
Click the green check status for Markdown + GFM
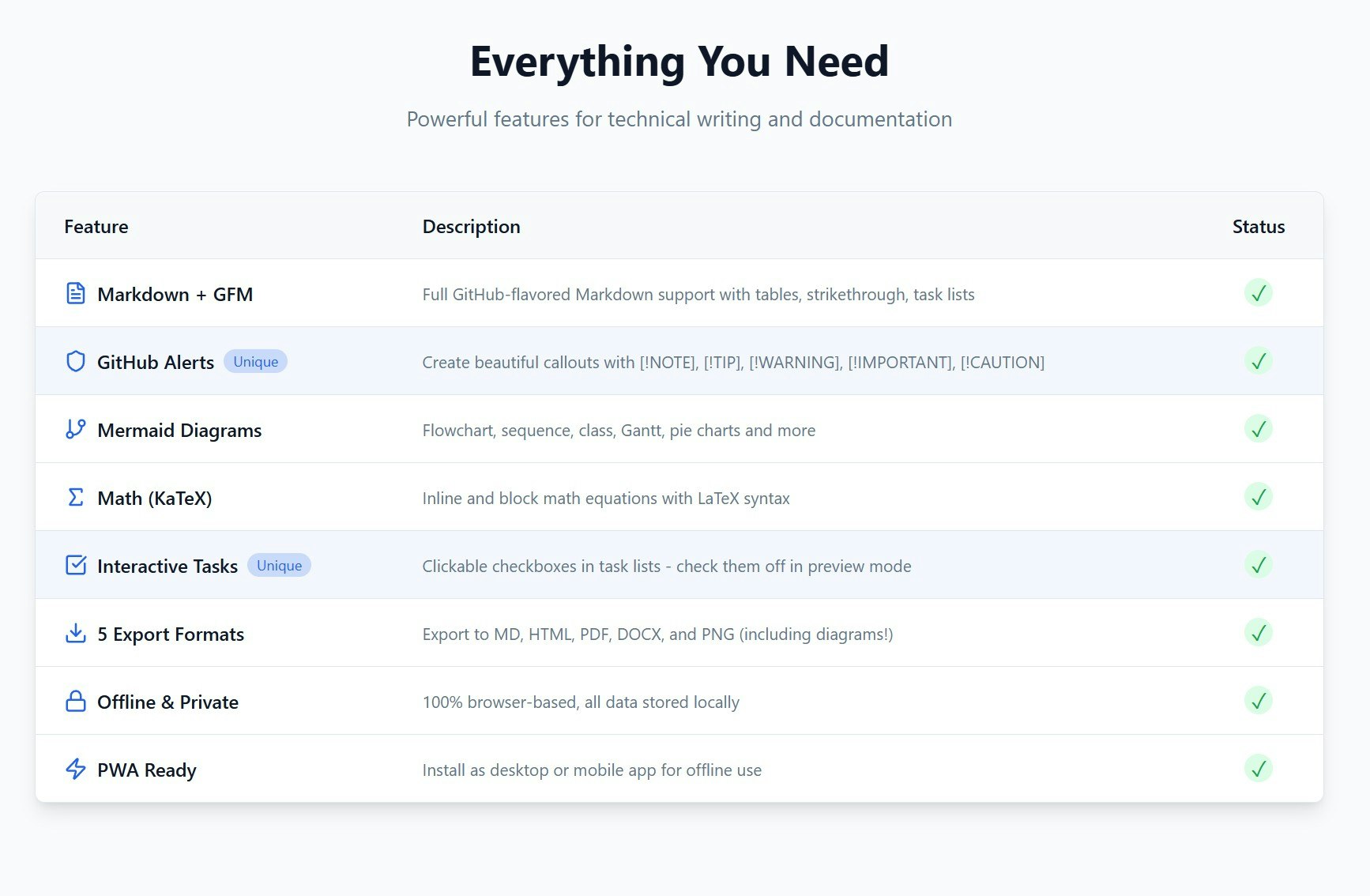pyautogui.click(x=1258, y=293)
